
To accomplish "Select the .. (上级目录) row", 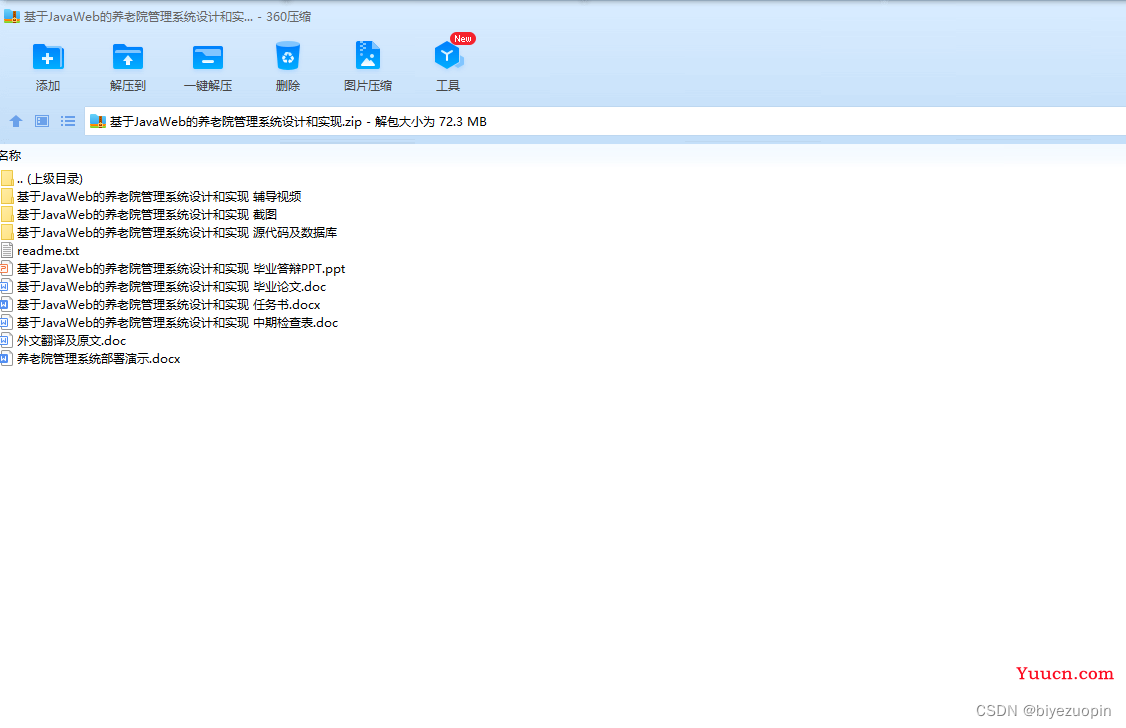I will click(x=50, y=178).
